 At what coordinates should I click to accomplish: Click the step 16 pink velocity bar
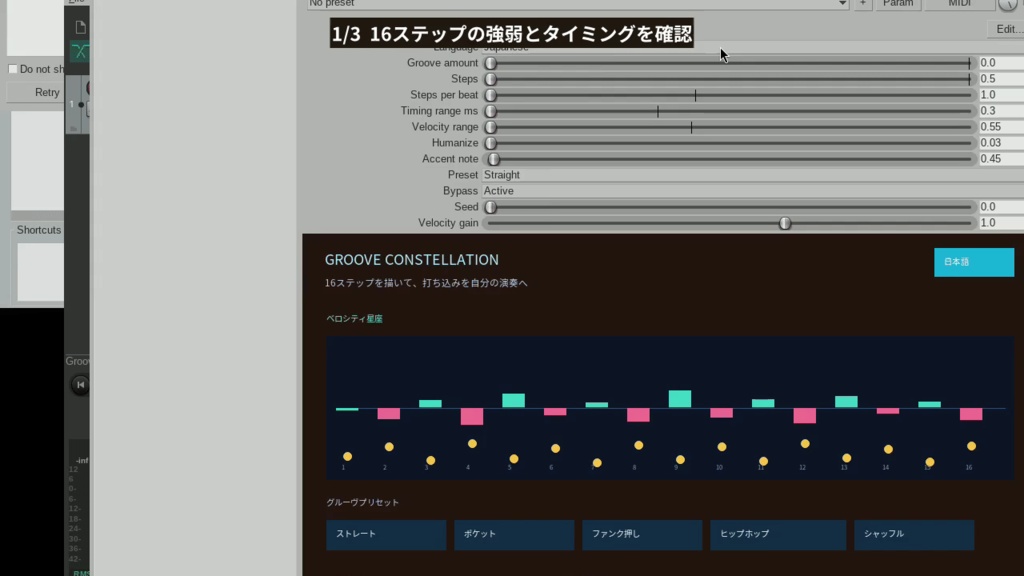[x=971, y=414]
